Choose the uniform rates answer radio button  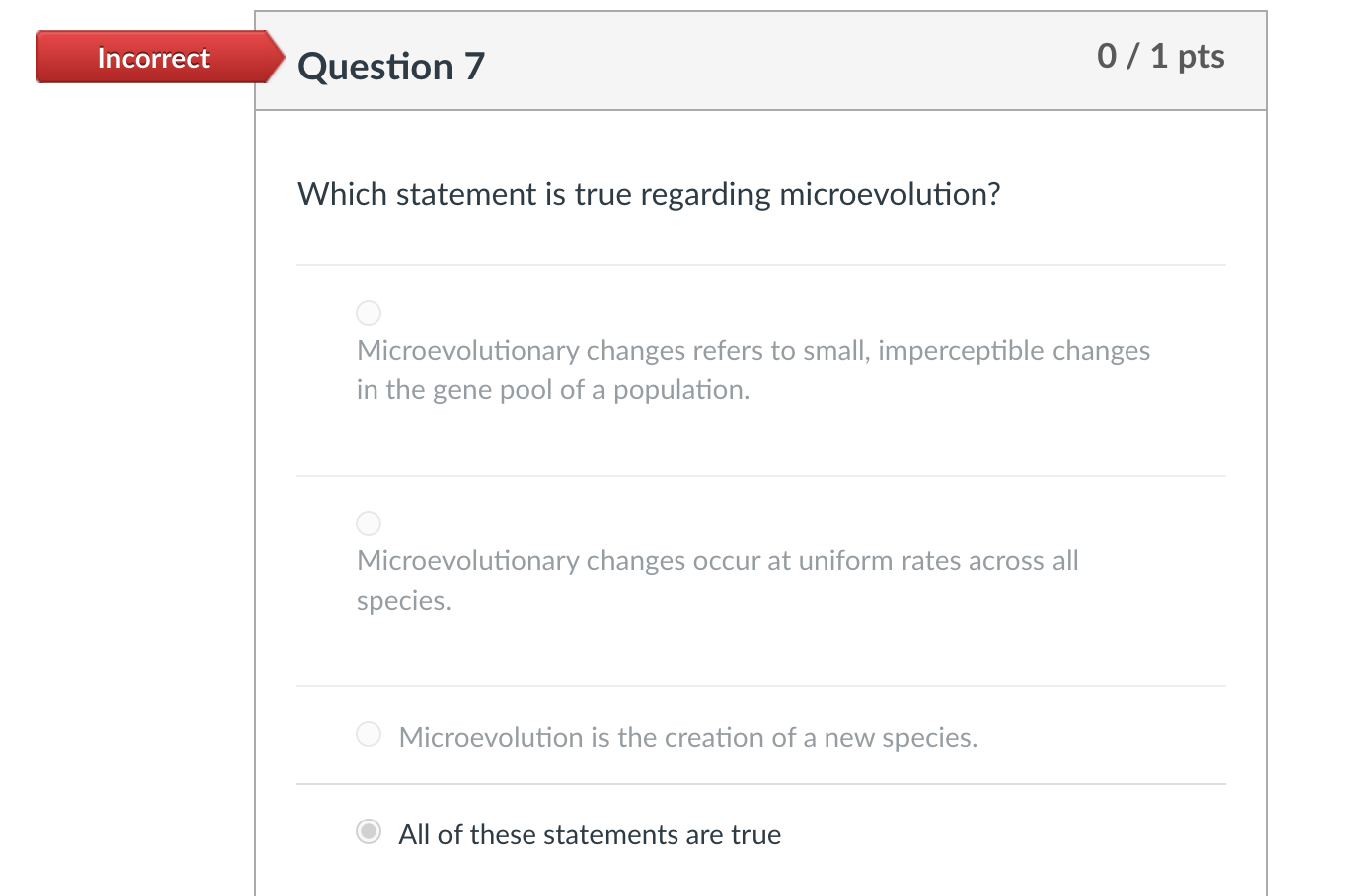pyautogui.click(x=369, y=523)
